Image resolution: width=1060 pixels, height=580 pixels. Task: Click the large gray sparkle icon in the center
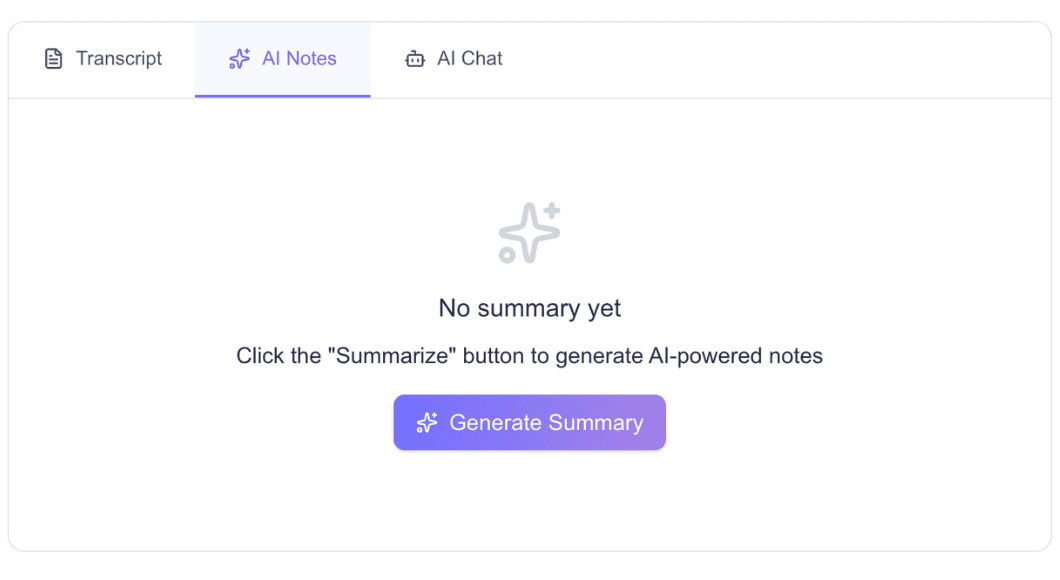pyautogui.click(x=529, y=233)
